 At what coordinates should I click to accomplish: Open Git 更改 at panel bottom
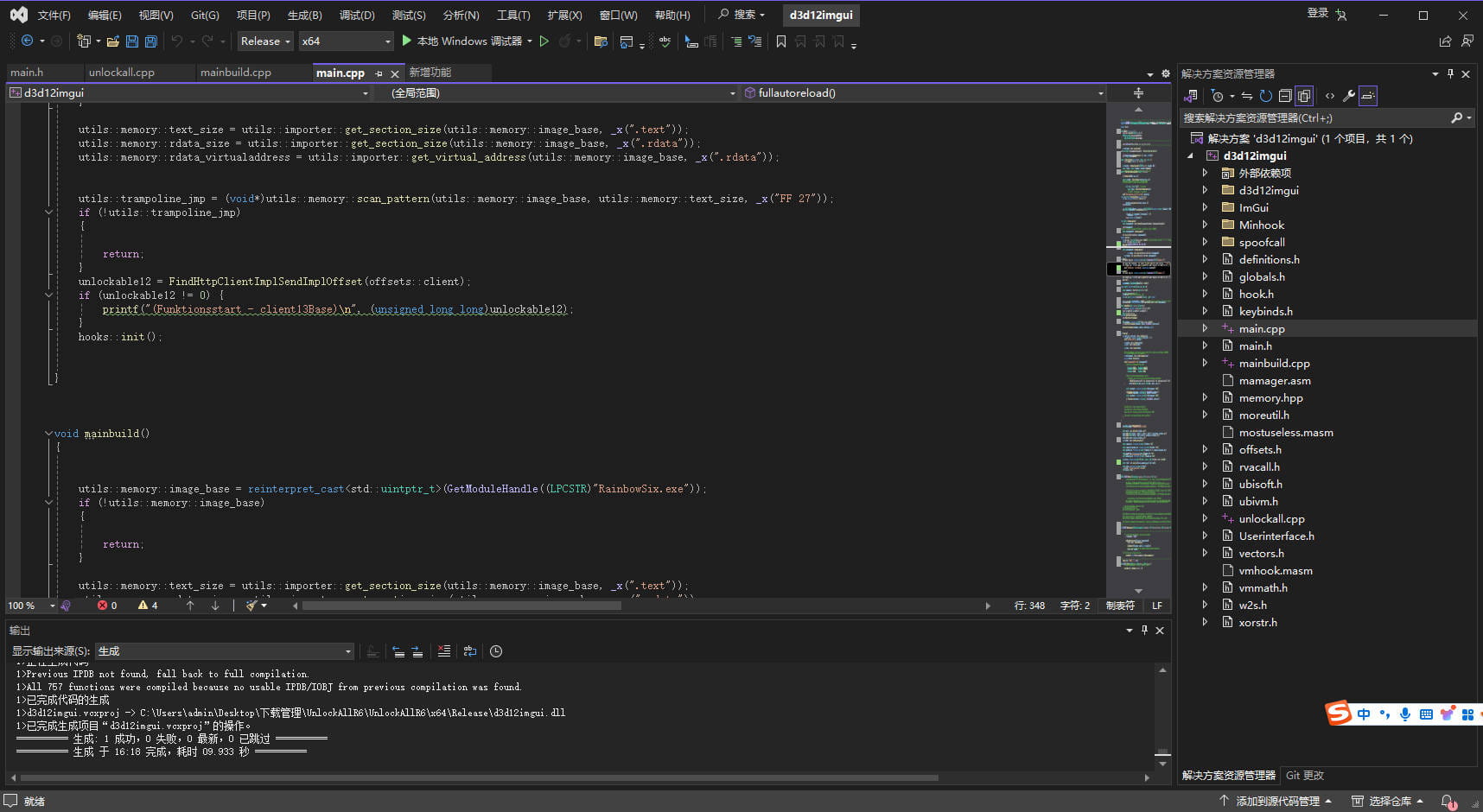[x=1305, y=775]
